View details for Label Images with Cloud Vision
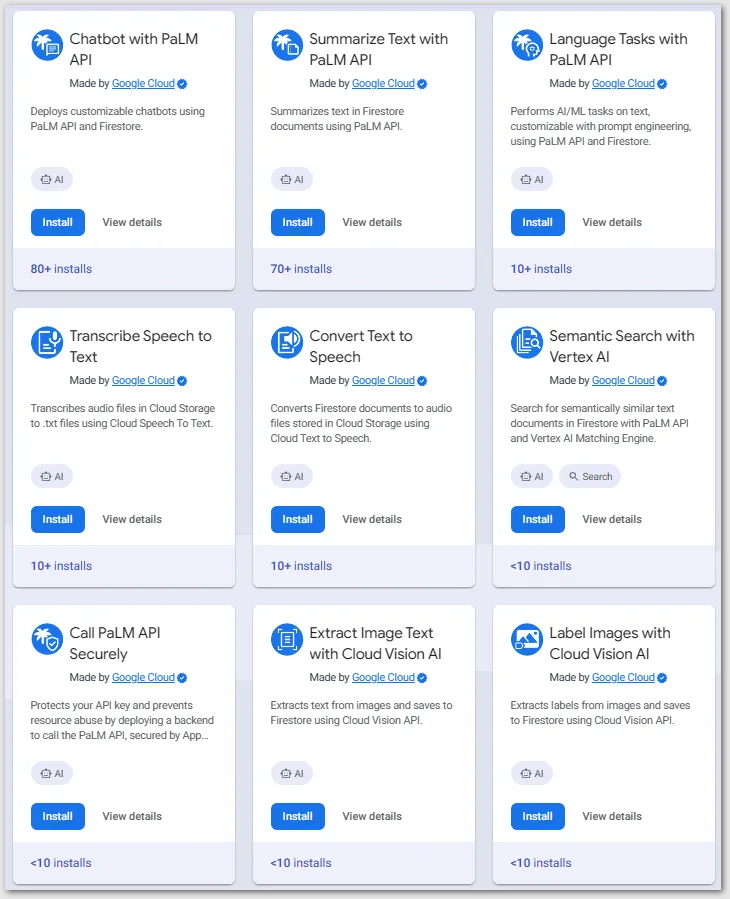The height and width of the screenshot is (899, 730). (612, 816)
